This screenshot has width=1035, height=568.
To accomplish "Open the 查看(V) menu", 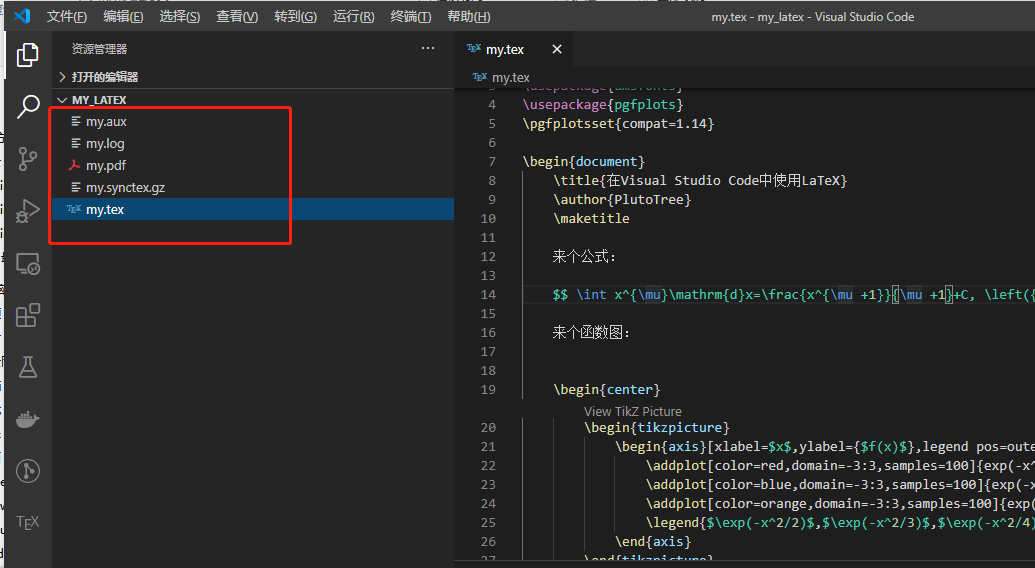I will point(237,16).
